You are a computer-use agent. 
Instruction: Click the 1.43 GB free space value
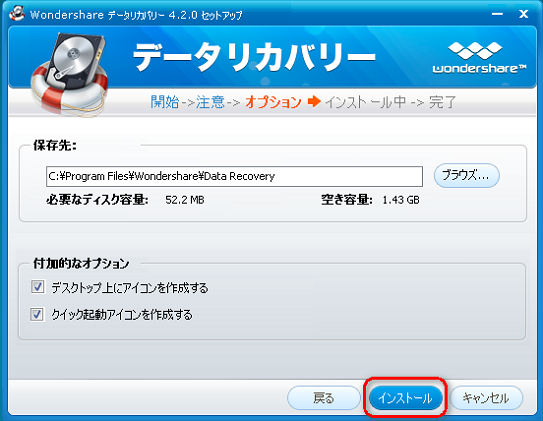pyautogui.click(x=401, y=200)
